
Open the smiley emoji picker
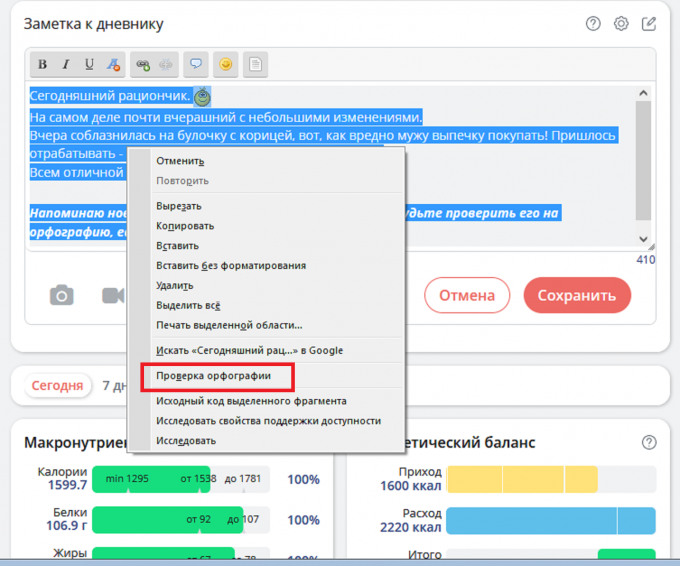[226, 65]
